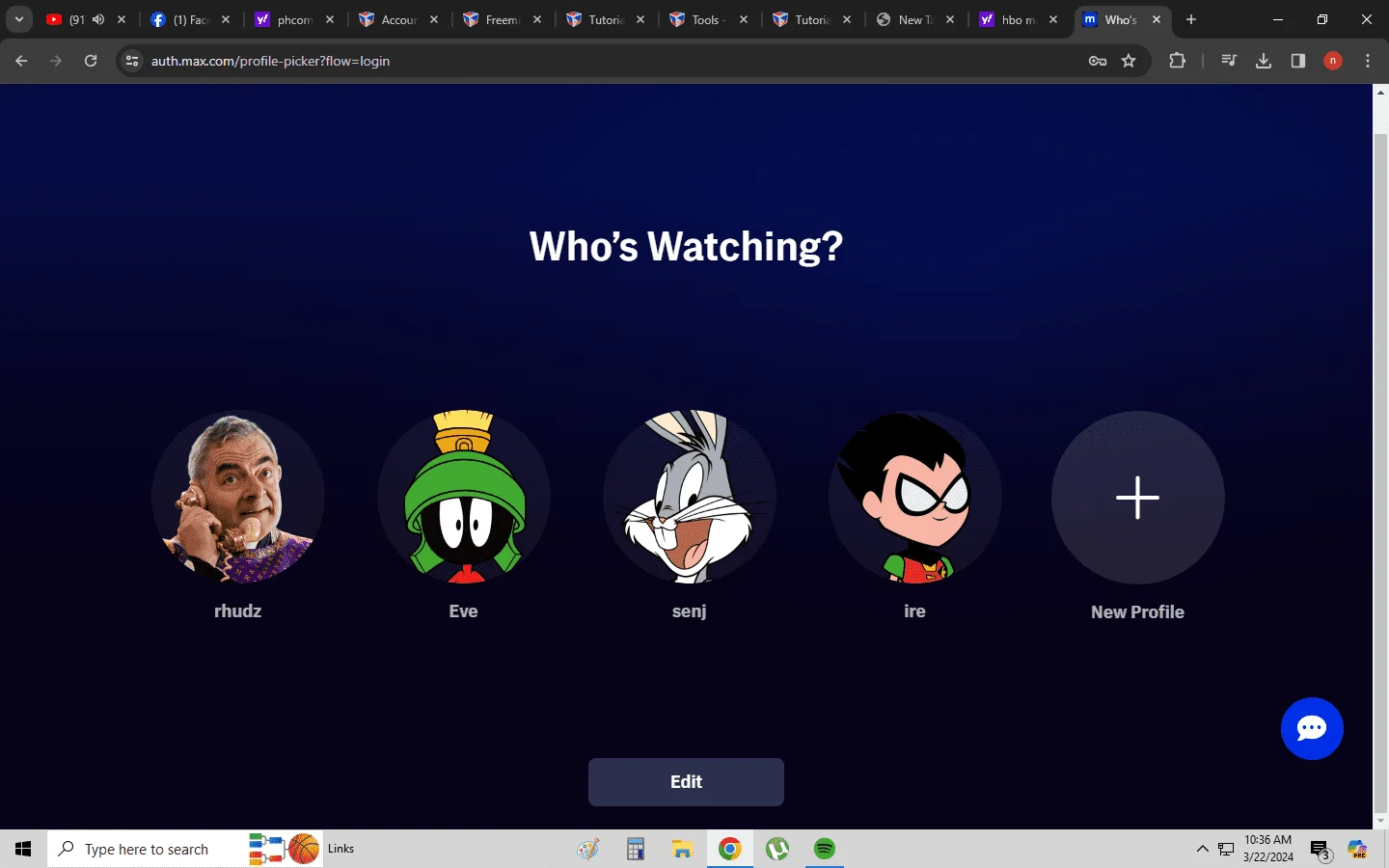Open a new browser tab
The image size is (1389, 868).
1191,19
